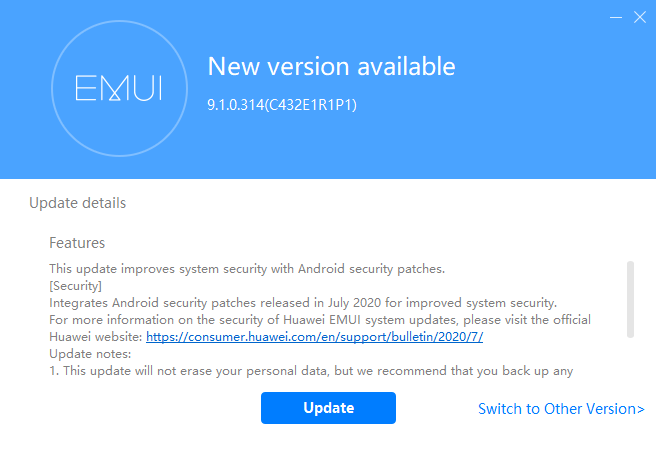Viewport: 656px width, 453px height.
Task: Click the For more information sentence
Action: [x=320, y=320]
